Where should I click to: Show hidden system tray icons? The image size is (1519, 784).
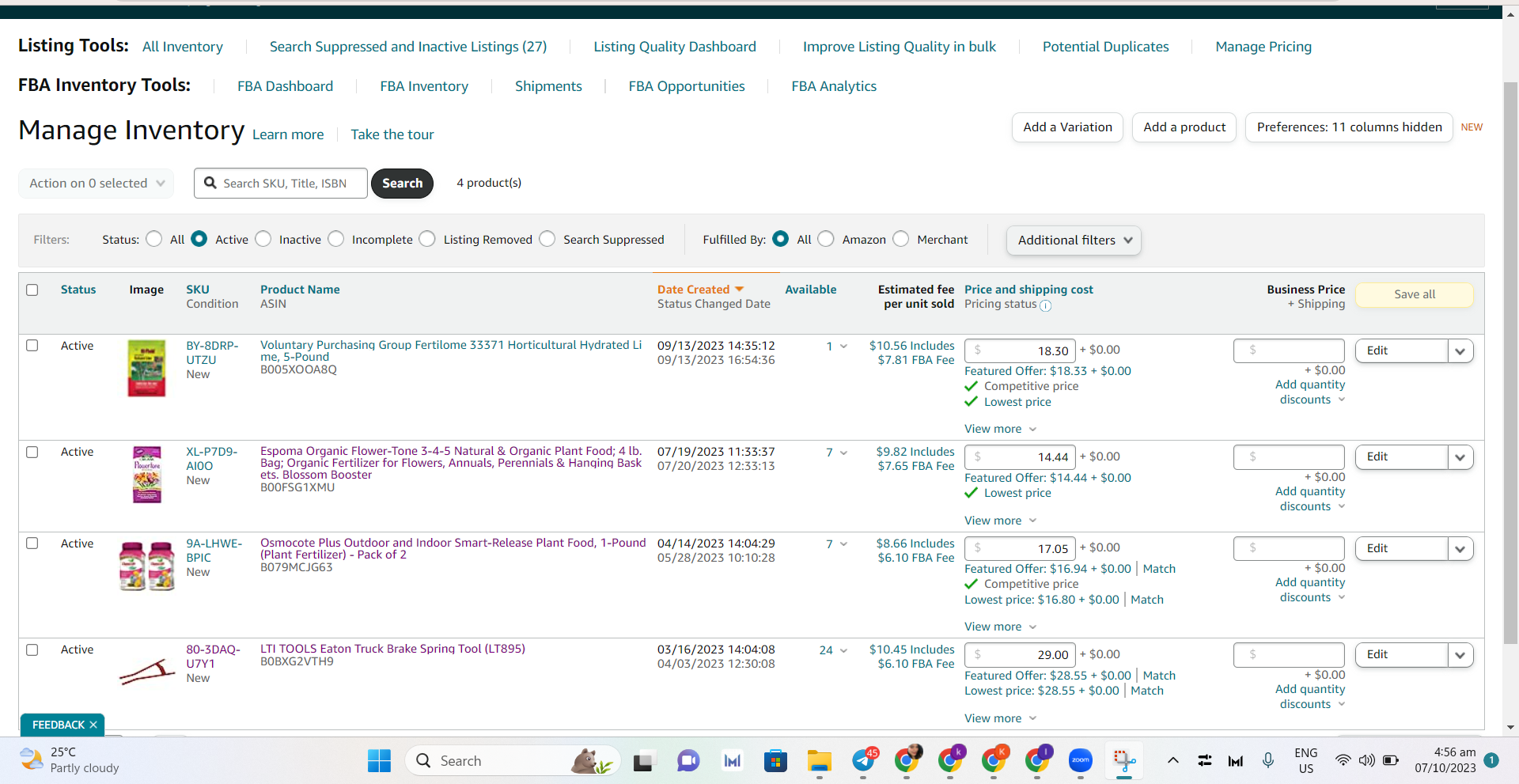1173,761
